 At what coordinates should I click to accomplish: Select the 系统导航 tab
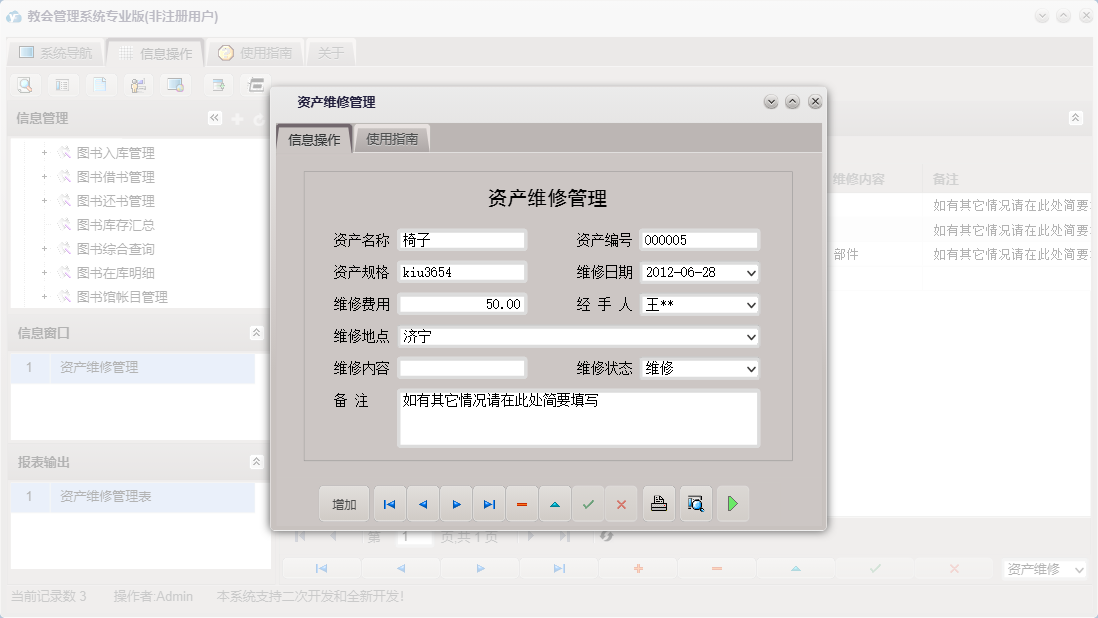[55, 51]
